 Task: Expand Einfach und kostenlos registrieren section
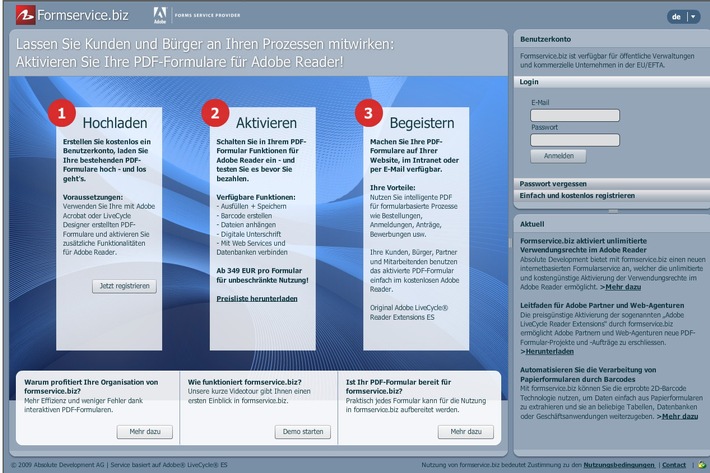[x=611, y=196]
